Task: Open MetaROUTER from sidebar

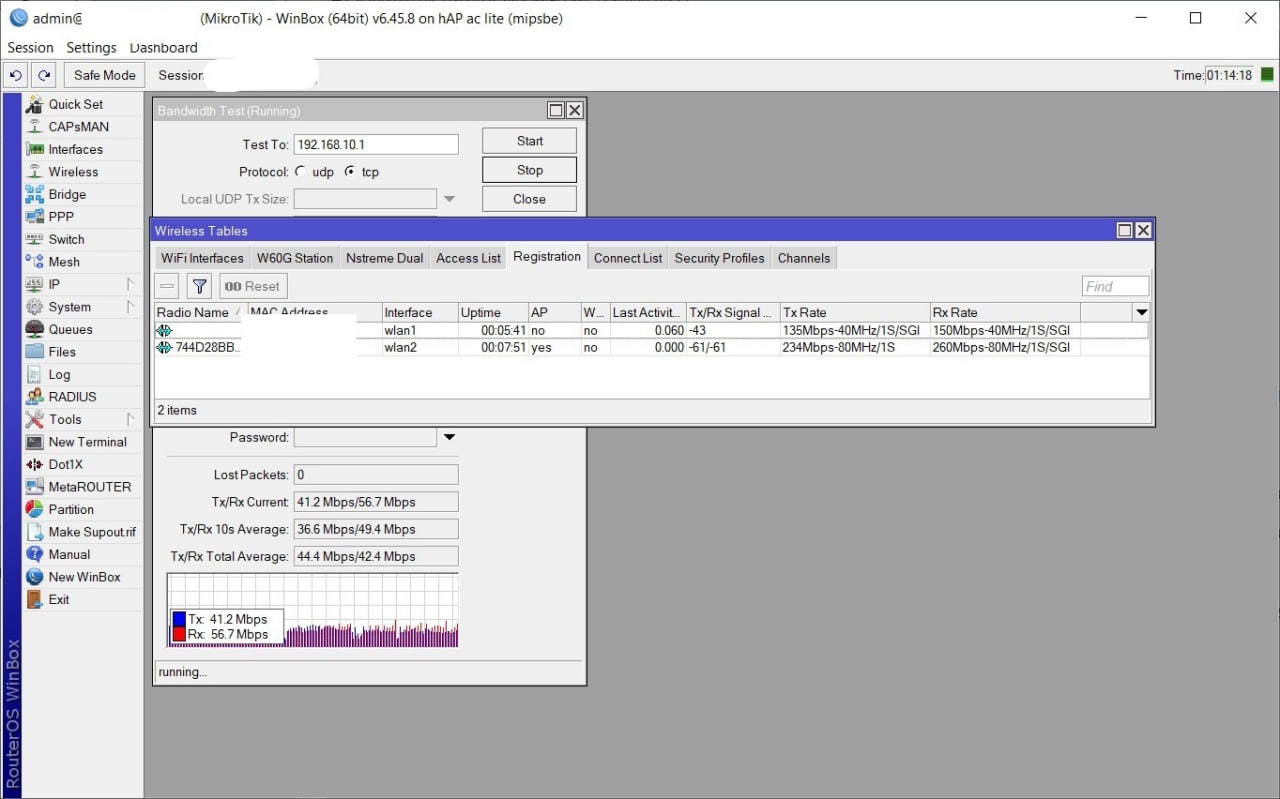Action: pyautogui.click(x=90, y=487)
